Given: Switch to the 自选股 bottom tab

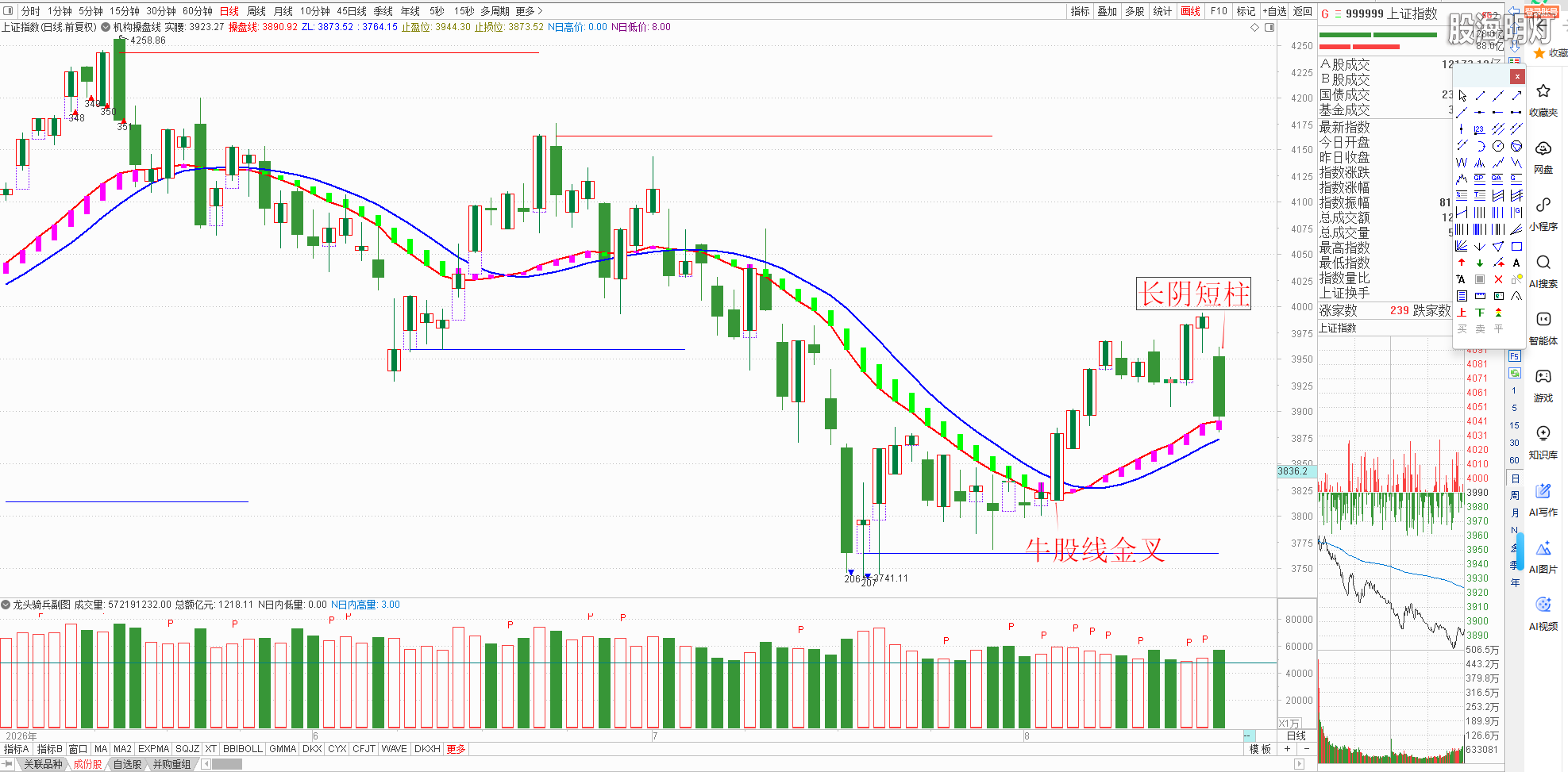Looking at the screenshot, I should (127, 764).
